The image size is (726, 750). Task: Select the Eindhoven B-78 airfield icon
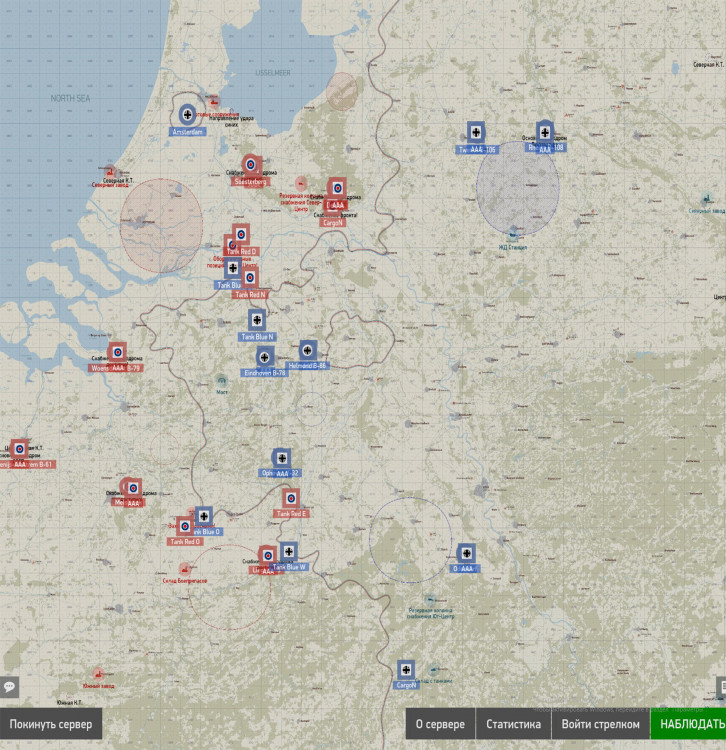click(x=264, y=357)
